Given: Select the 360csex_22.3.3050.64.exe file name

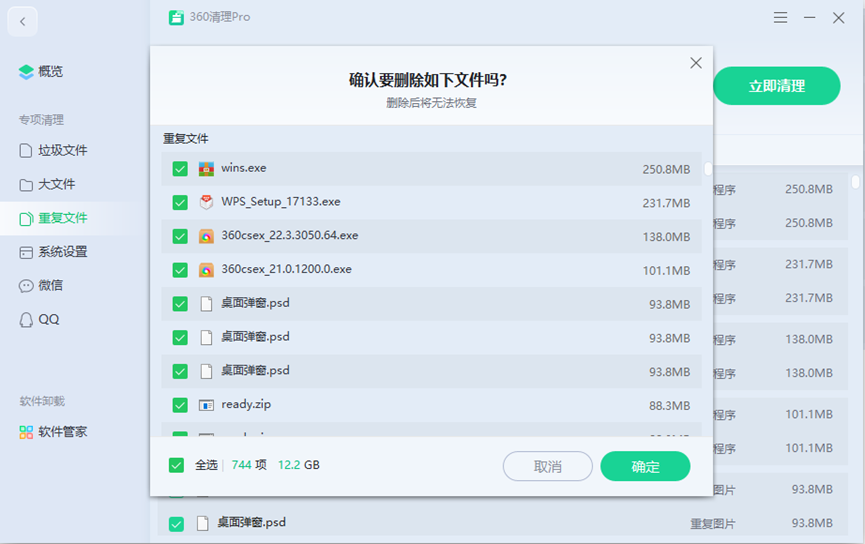Looking at the screenshot, I should click(x=290, y=236).
